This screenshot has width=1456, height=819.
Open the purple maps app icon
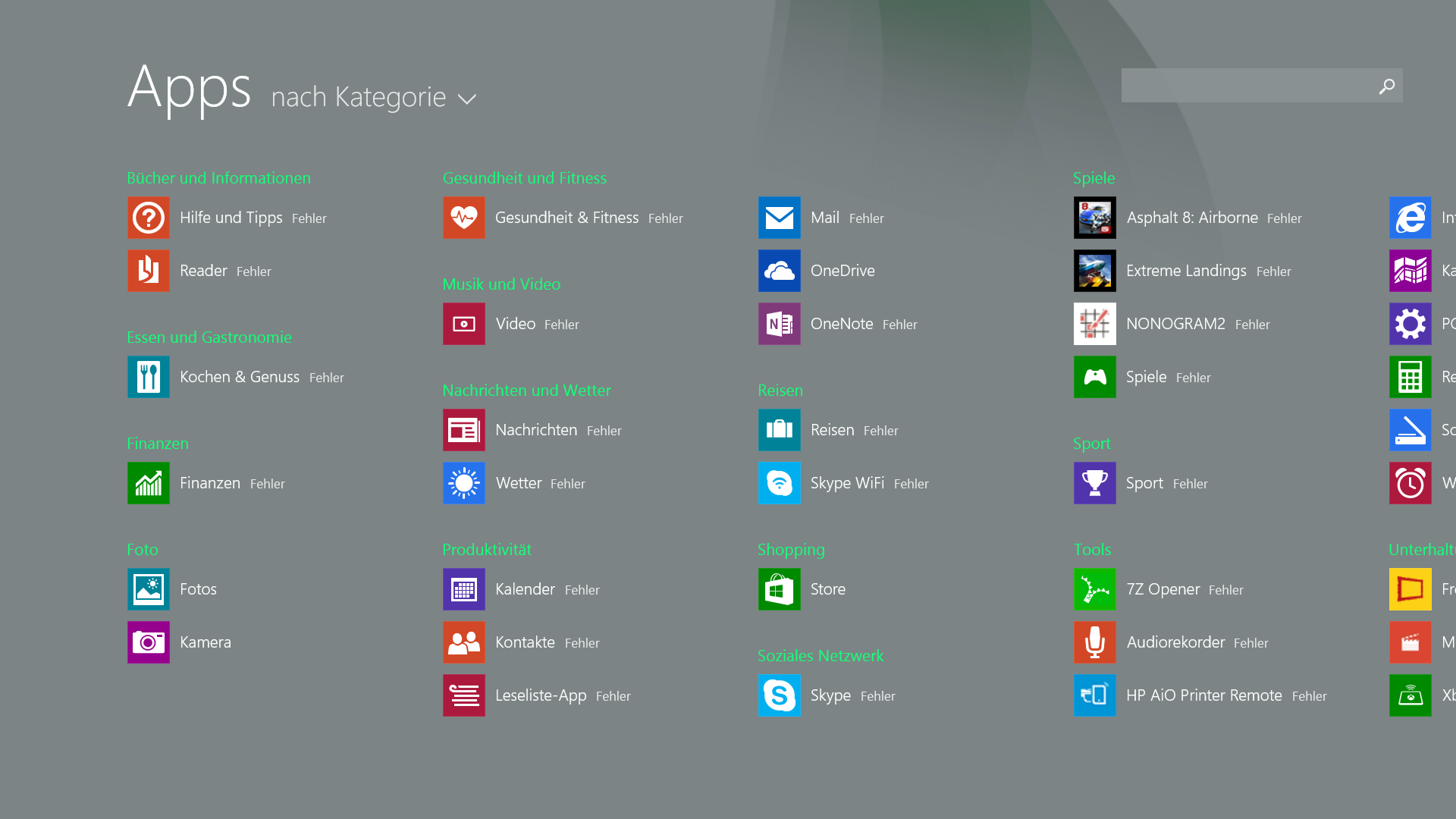pyautogui.click(x=1410, y=271)
